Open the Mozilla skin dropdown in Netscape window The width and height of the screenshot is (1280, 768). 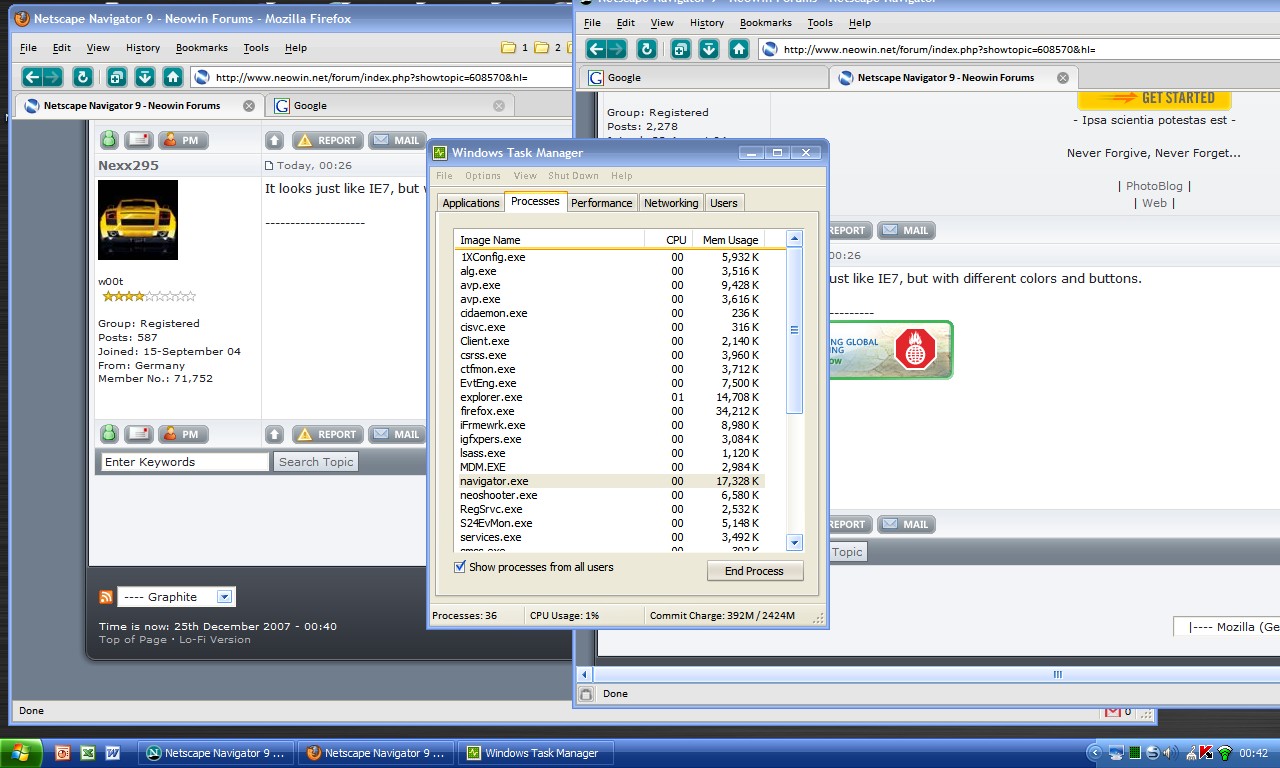(1227, 627)
